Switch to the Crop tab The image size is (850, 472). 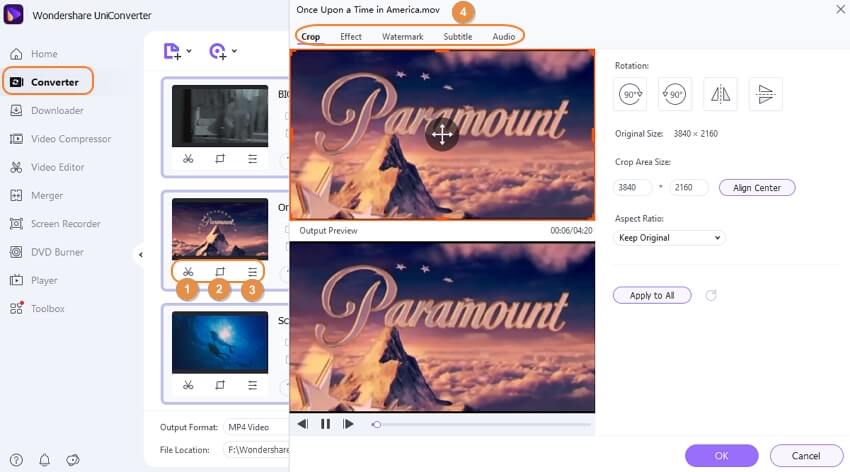311,36
